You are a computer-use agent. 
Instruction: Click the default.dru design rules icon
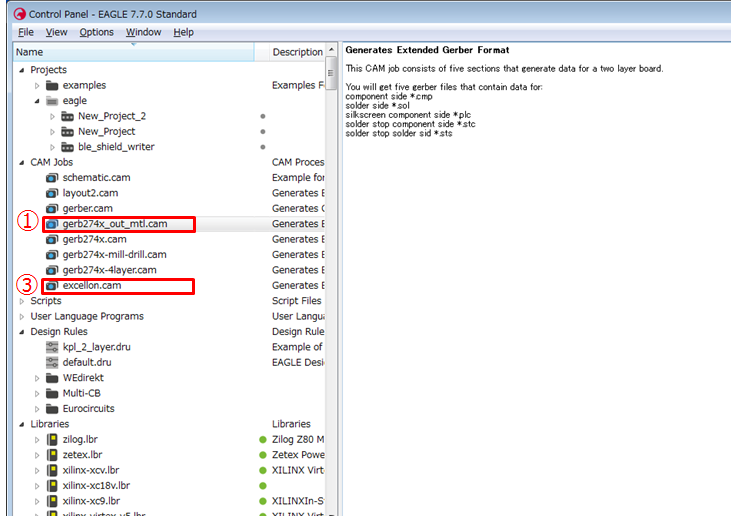pos(52,362)
